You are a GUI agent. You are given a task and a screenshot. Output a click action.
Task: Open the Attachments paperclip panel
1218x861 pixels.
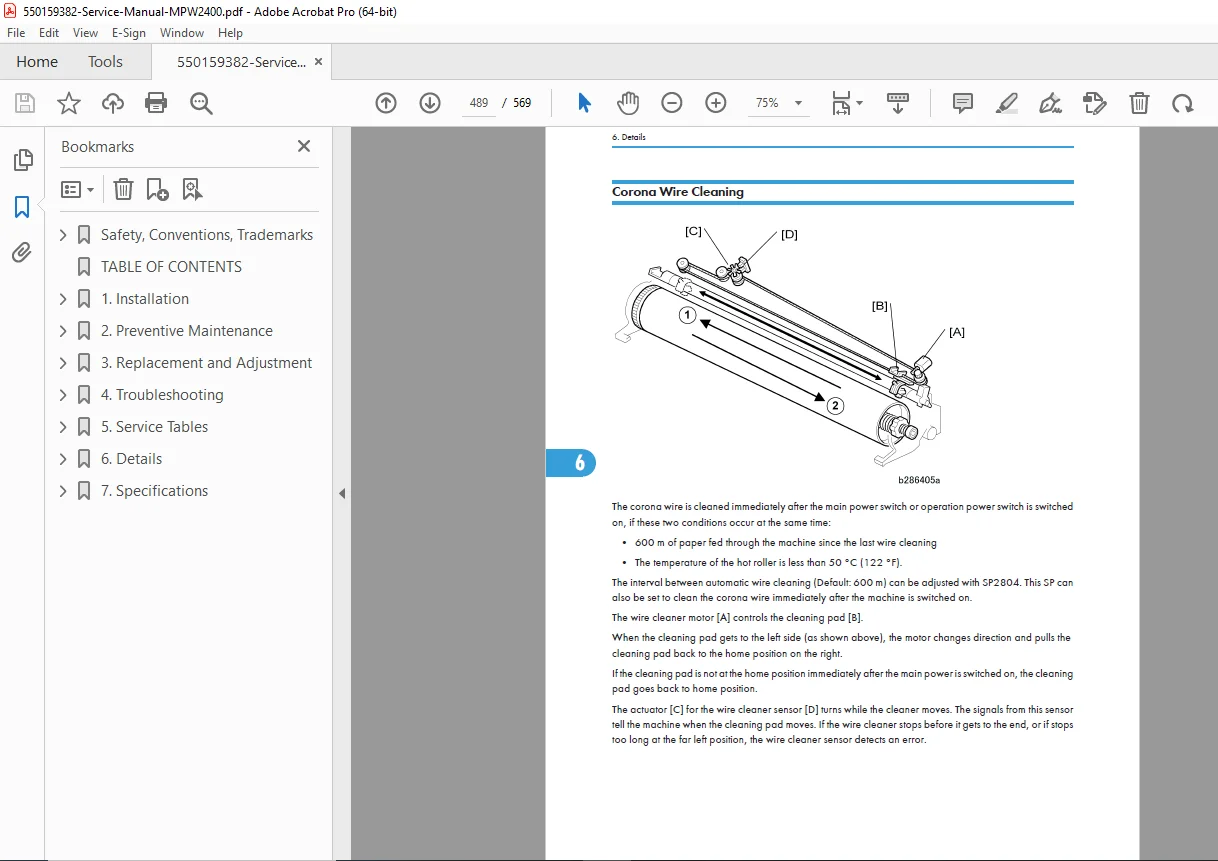click(22, 252)
